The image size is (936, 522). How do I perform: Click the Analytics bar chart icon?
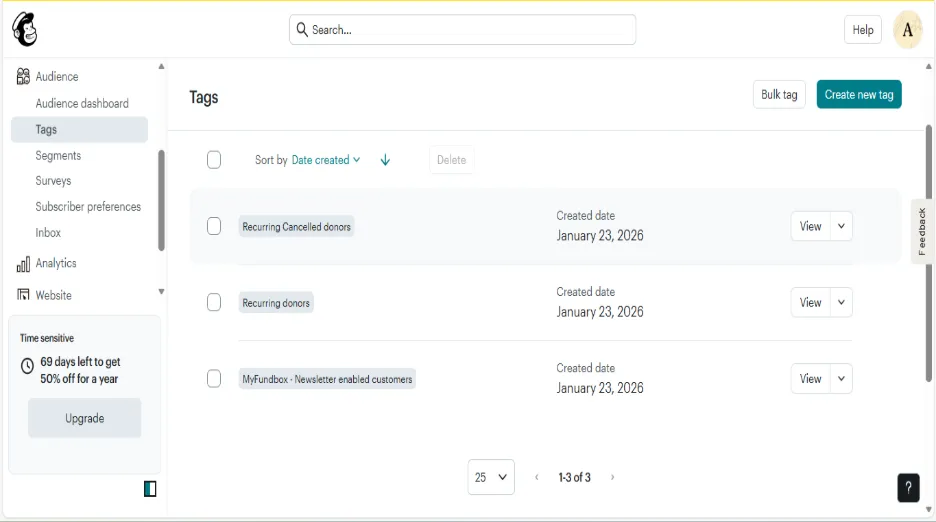tap(23, 264)
